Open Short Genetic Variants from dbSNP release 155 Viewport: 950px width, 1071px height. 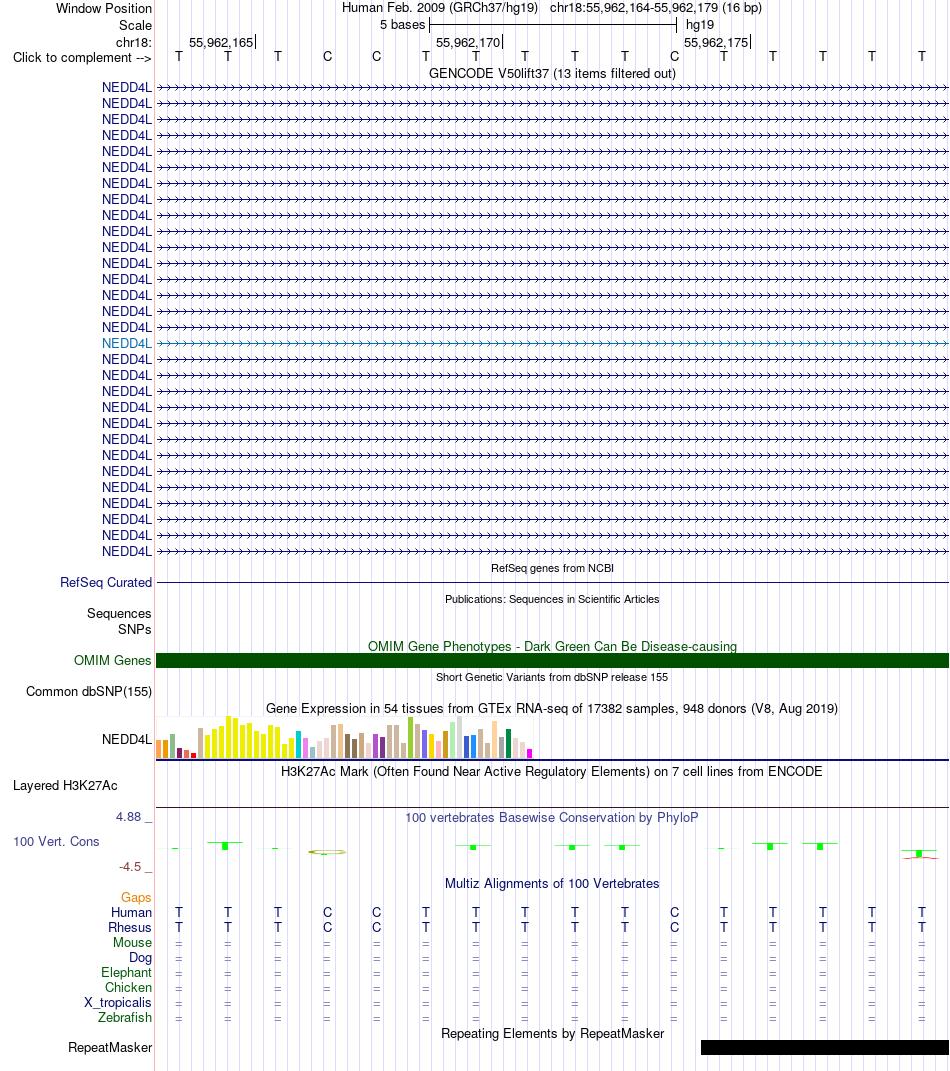[x=553, y=677]
